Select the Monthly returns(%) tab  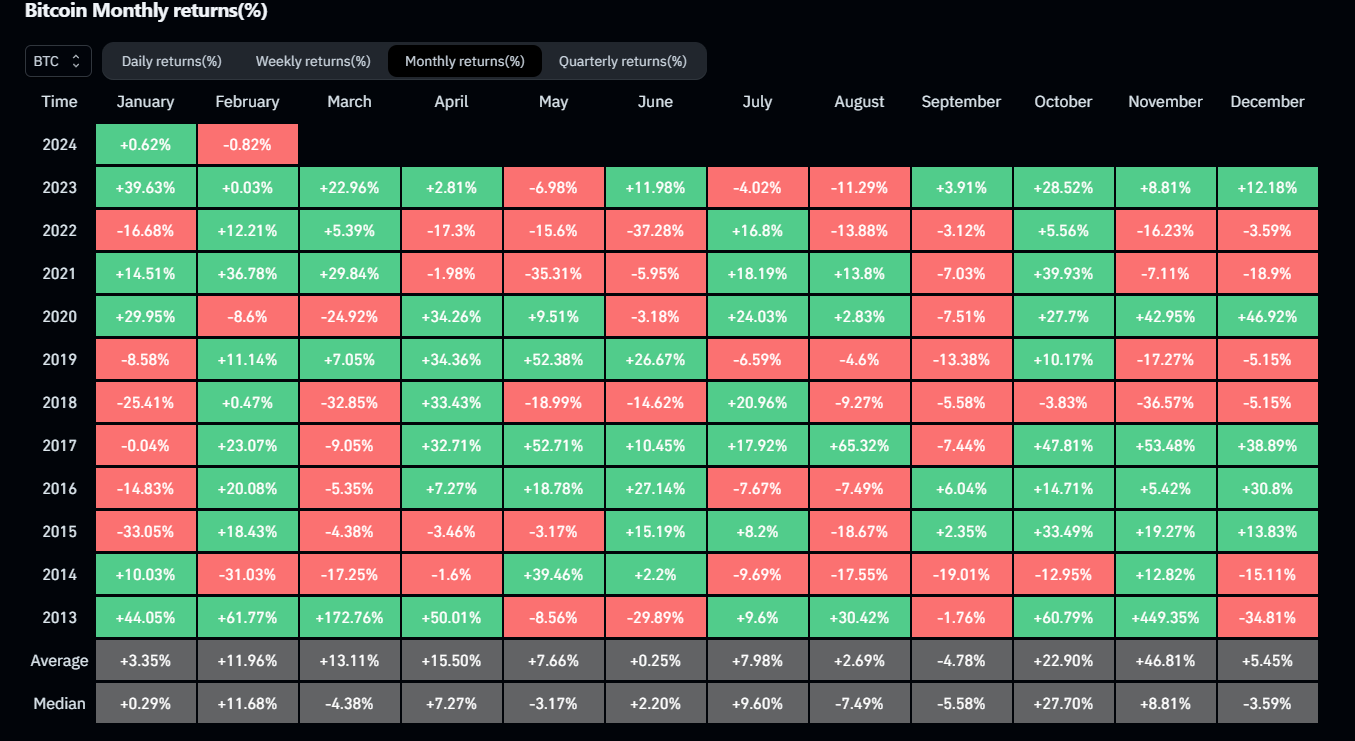tap(464, 61)
